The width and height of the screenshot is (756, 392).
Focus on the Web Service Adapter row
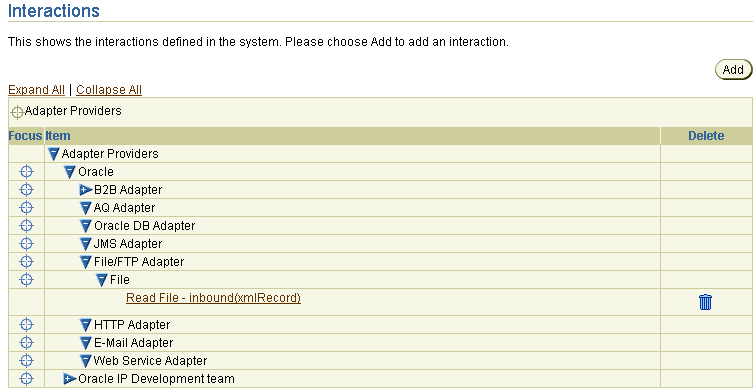(27, 361)
